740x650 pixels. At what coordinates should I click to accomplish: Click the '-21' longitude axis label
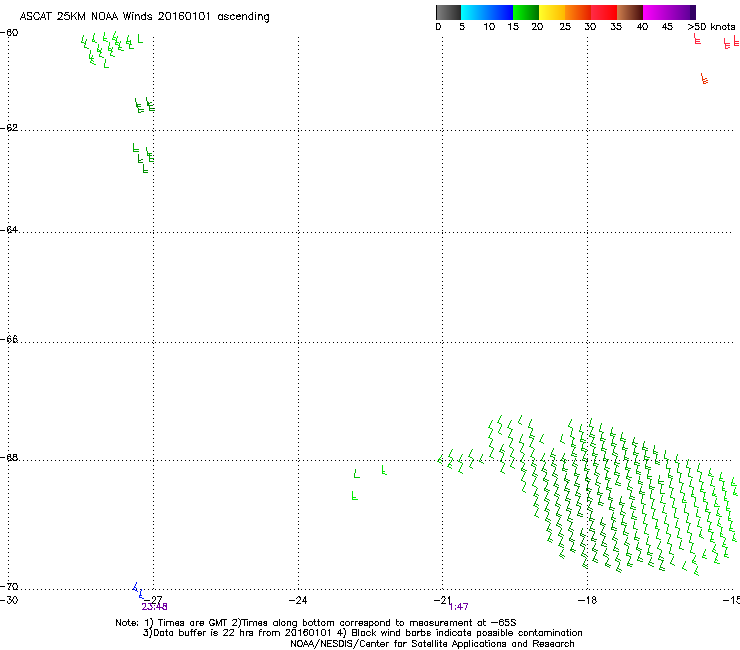click(x=443, y=600)
